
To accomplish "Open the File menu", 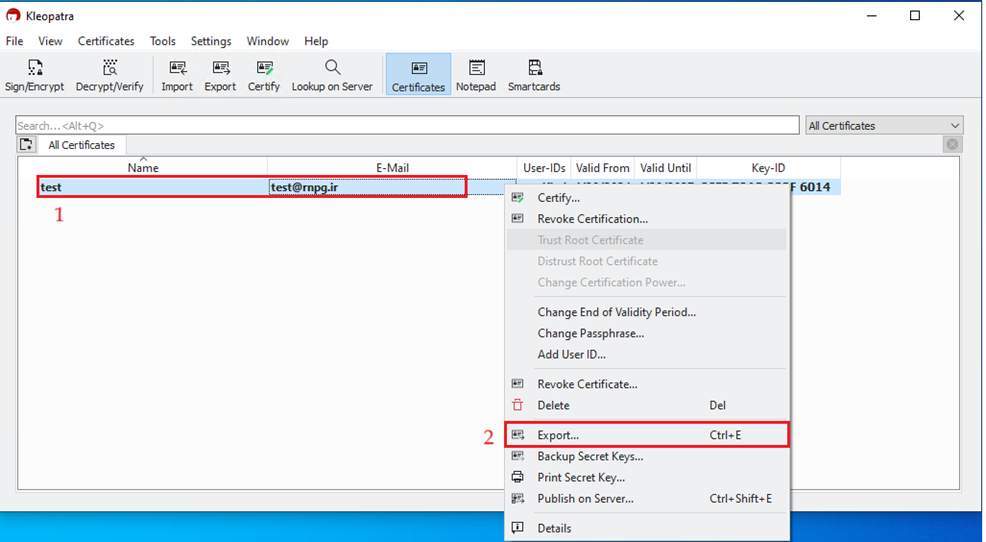I will pos(14,41).
